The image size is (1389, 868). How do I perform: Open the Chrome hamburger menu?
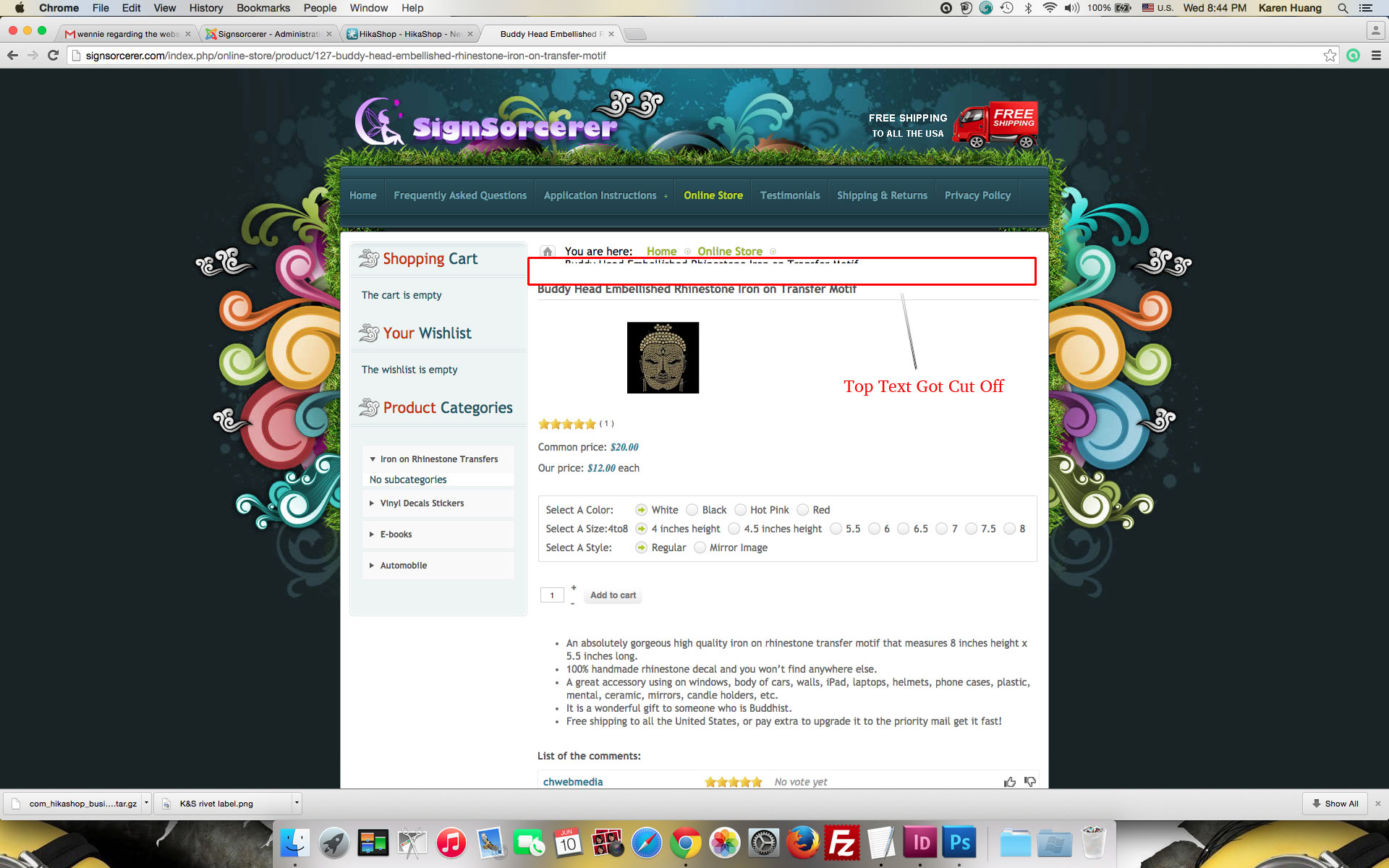coord(1376,56)
